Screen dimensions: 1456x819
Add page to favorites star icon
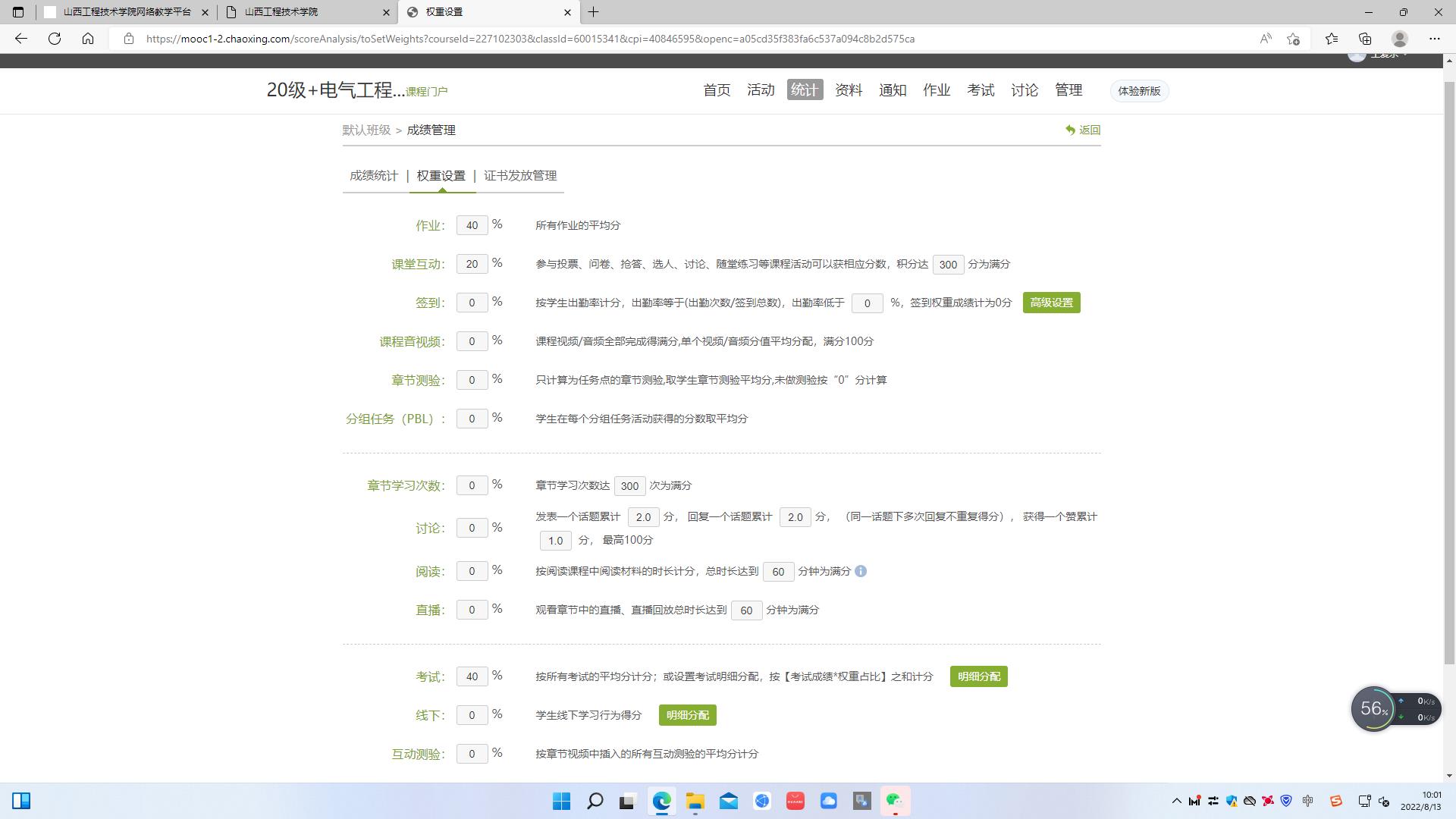coord(1293,39)
